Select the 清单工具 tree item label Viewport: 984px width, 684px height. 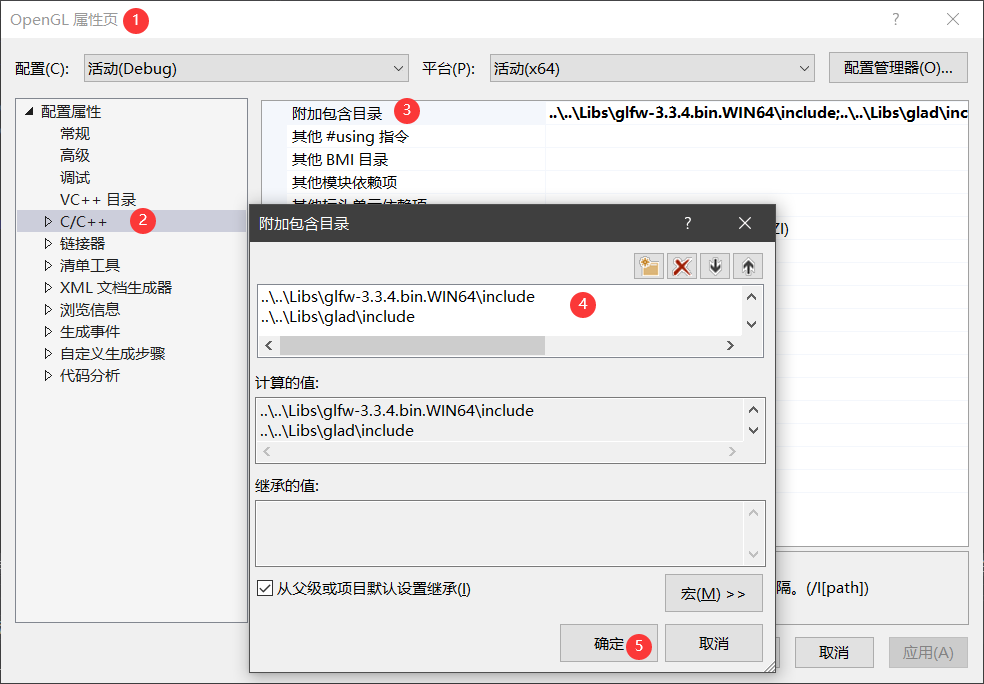[90, 265]
